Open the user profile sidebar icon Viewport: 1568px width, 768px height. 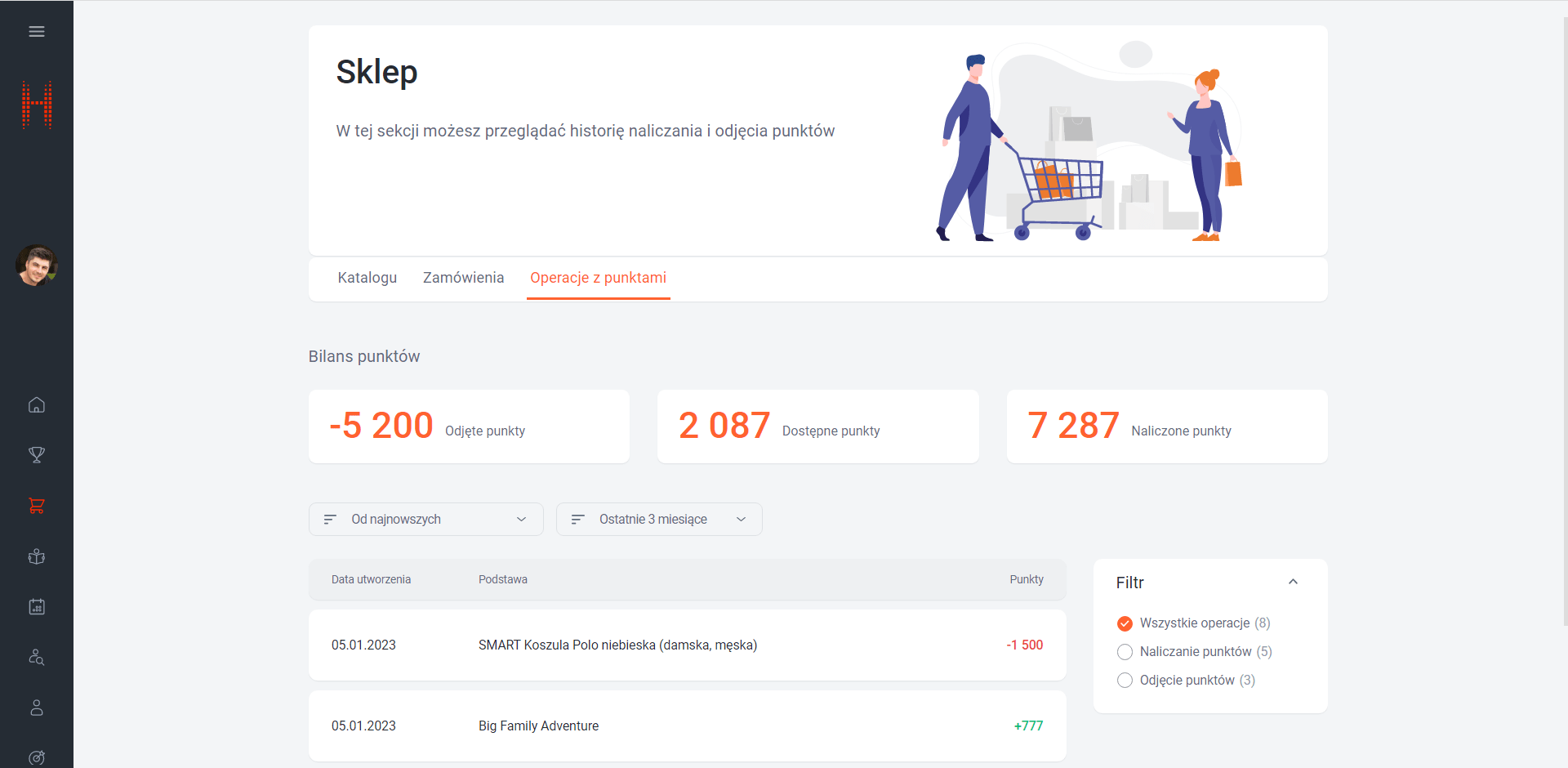37,708
